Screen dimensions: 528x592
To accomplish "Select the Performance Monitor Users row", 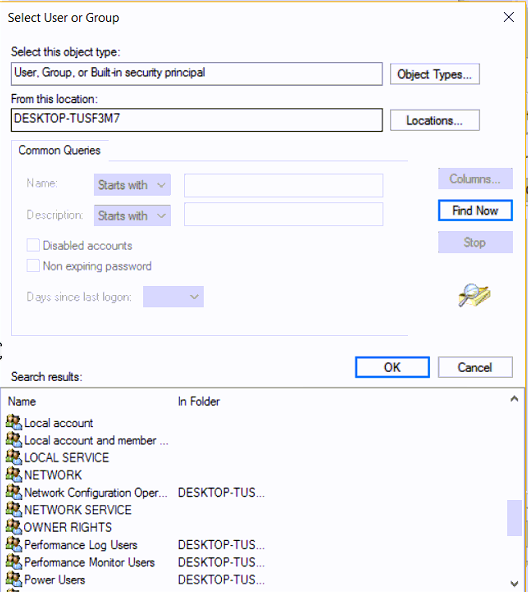I will point(135,562).
